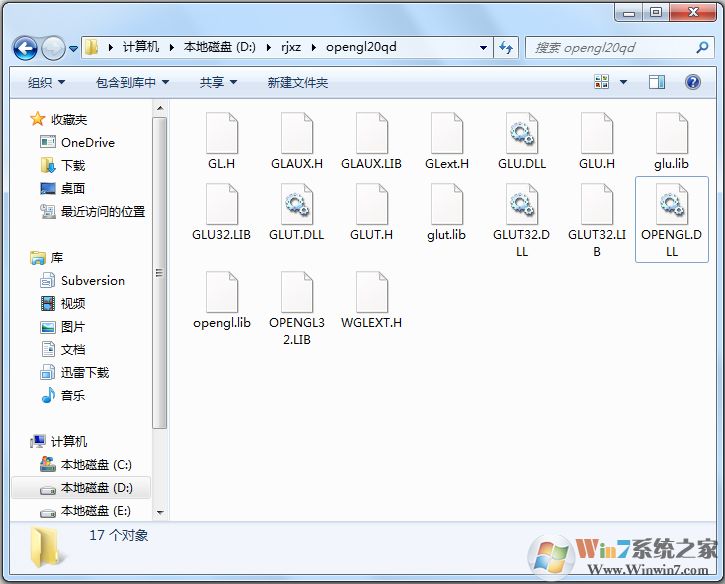Click rjxz in the address path
725x584 pixels.
tap(291, 47)
